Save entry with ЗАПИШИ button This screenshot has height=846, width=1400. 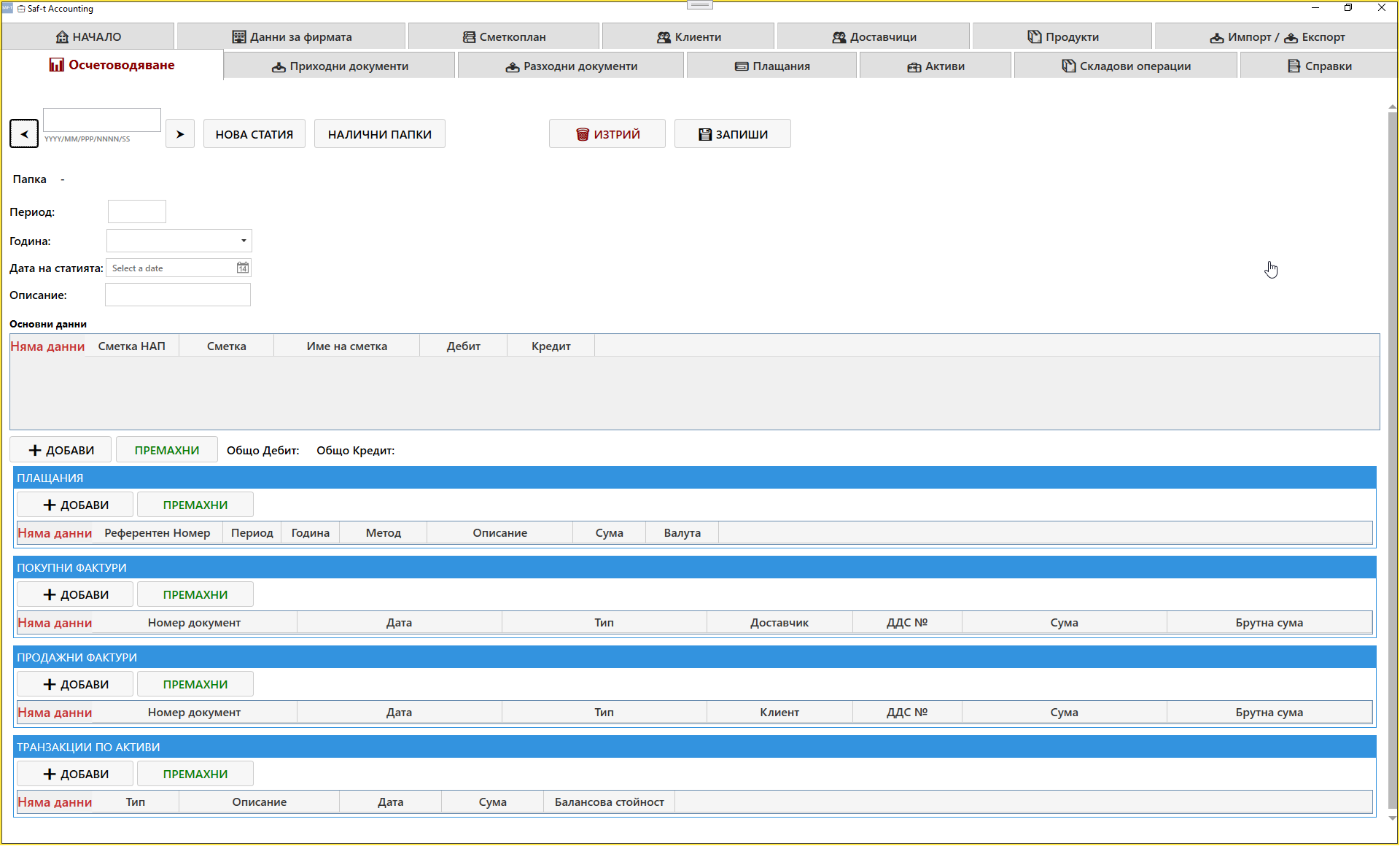coord(733,133)
